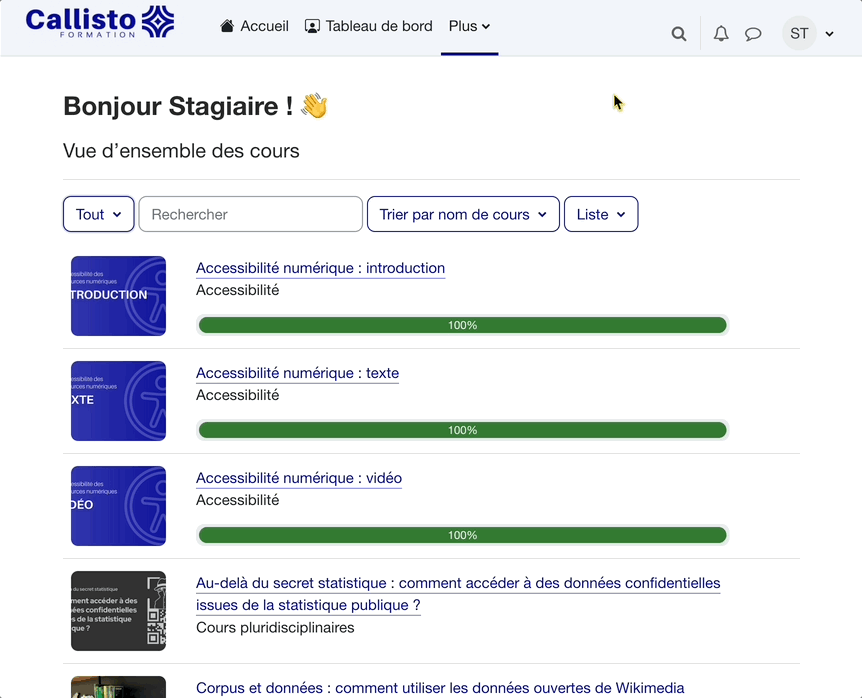Open the messages speech bubble icon
The width and height of the screenshot is (862, 698).
pos(753,34)
